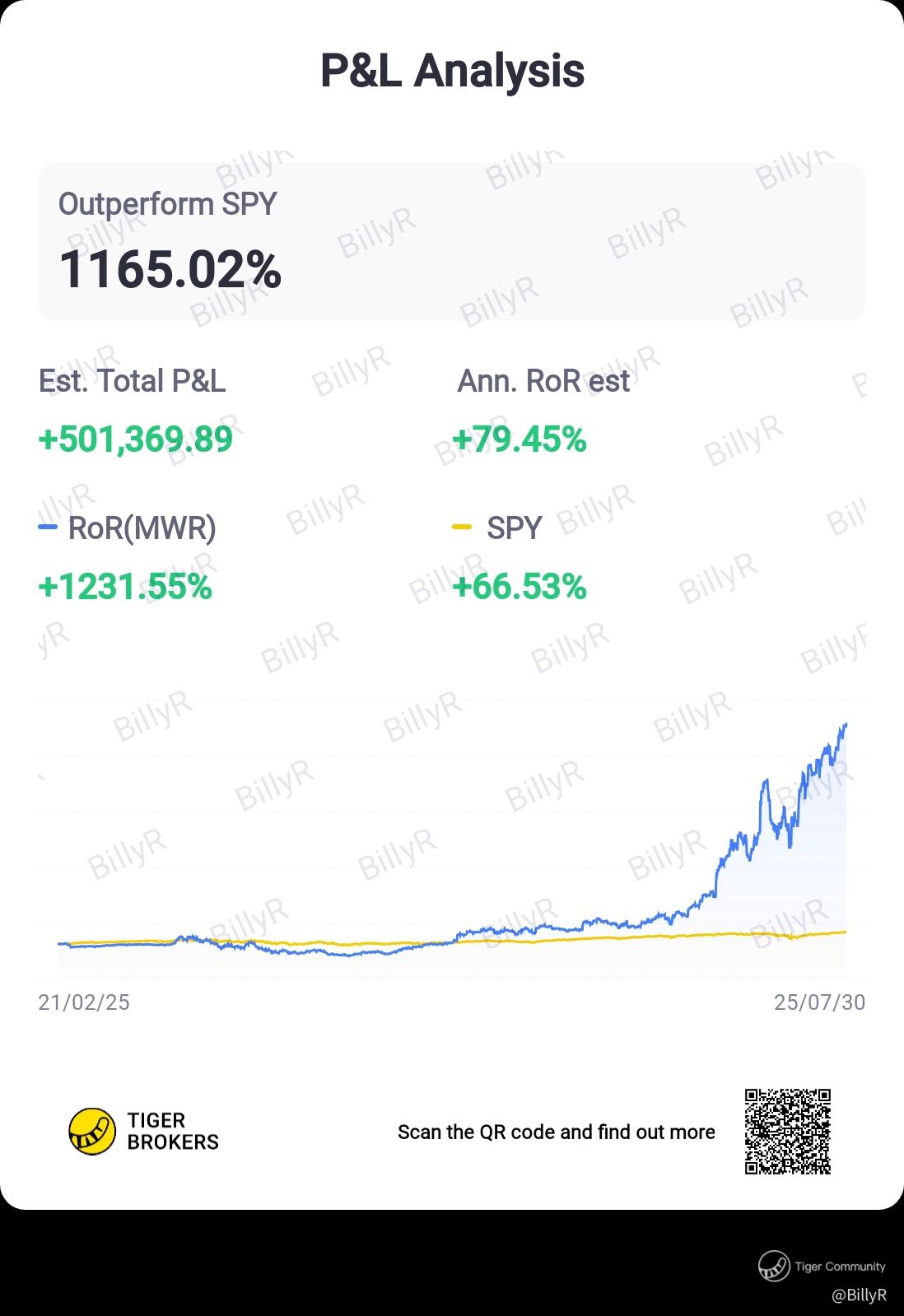Click the yellow SPY legend marker
The width and height of the screenshot is (904, 1316).
pos(462,527)
